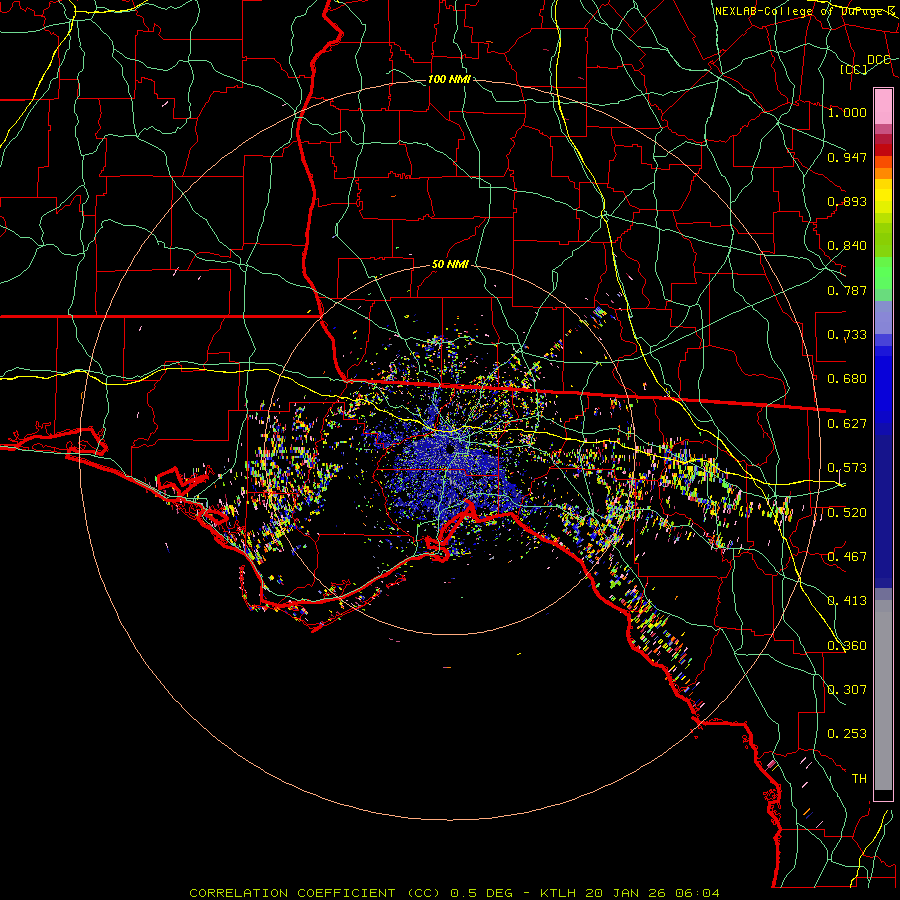Click the 0.467 scale value
The width and height of the screenshot is (900, 900).
click(847, 557)
